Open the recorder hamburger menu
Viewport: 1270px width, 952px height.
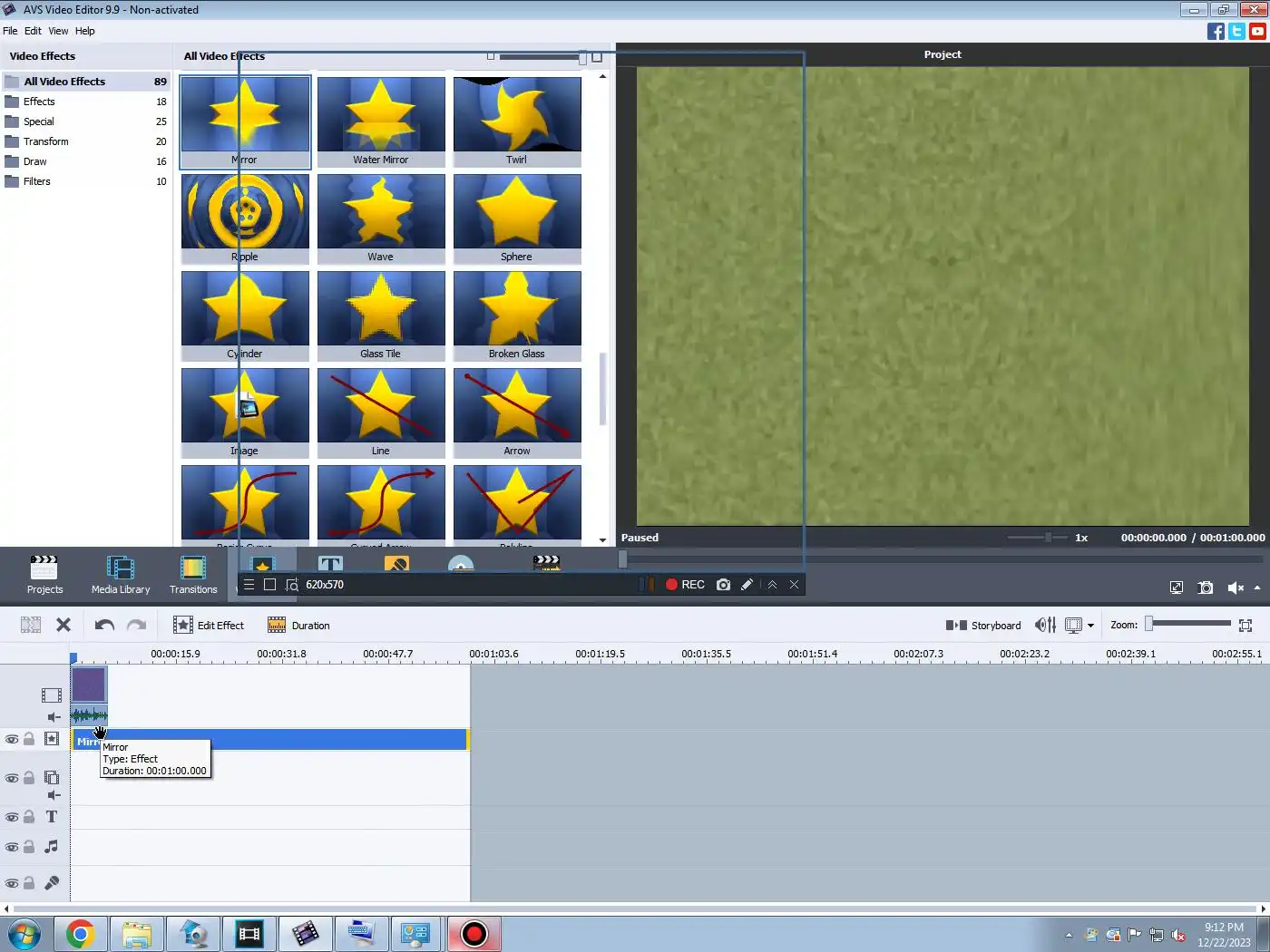[249, 585]
